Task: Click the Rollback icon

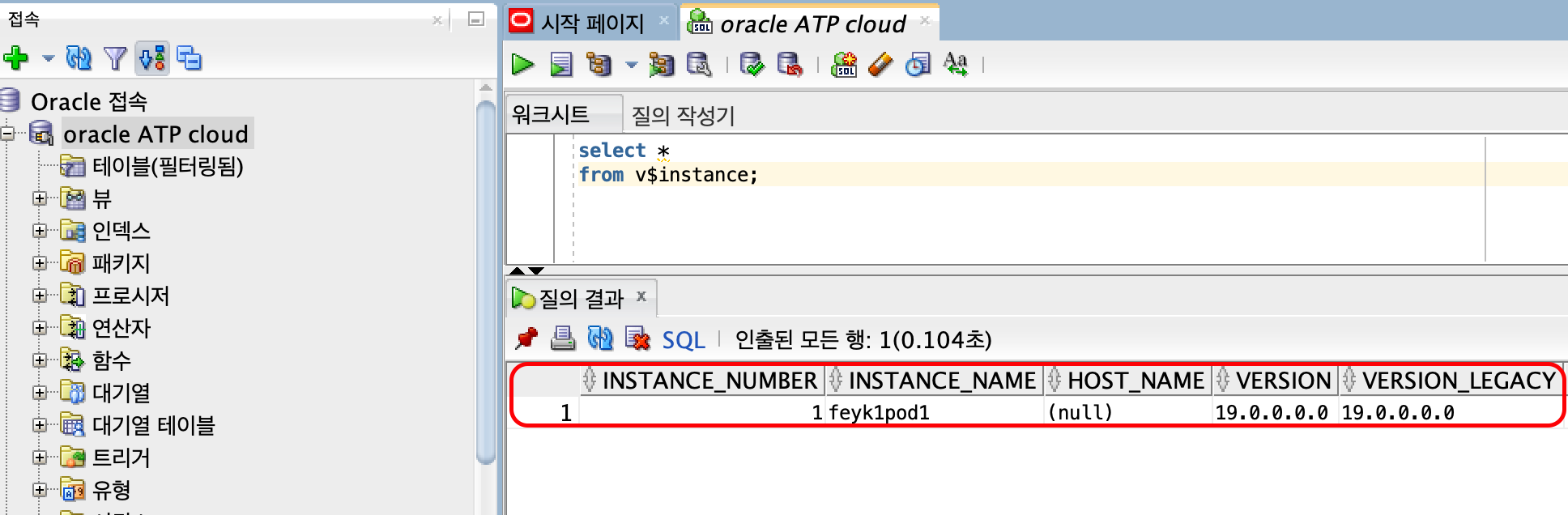Action: pyautogui.click(x=790, y=64)
